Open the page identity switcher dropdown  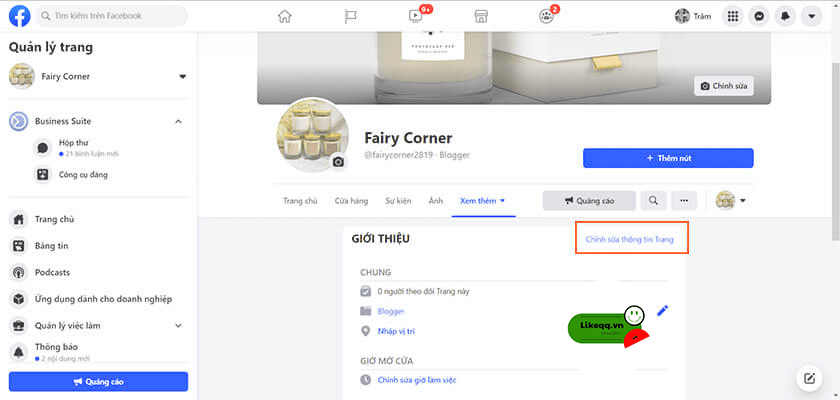(x=731, y=201)
